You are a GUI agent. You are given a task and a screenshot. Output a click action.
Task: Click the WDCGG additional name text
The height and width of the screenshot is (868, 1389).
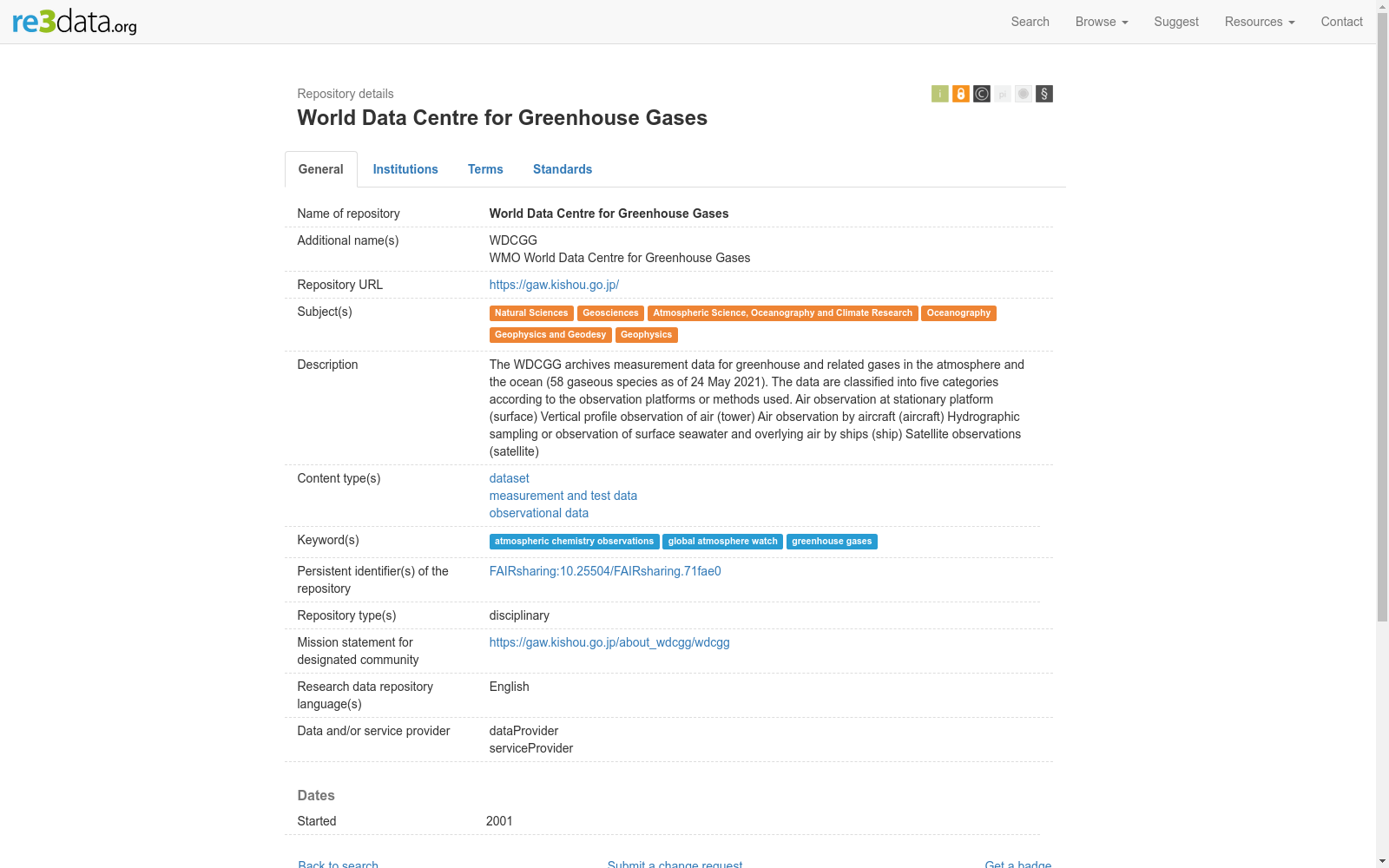(513, 240)
